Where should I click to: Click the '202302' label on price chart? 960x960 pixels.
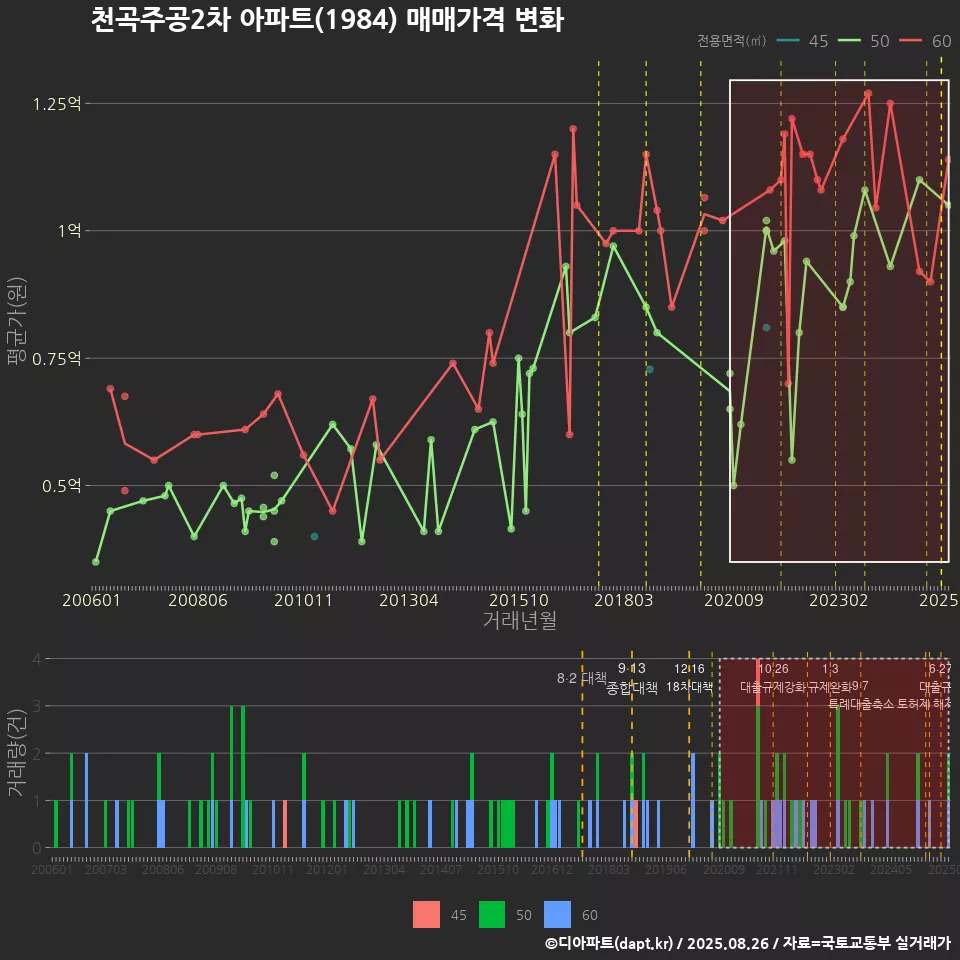[839, 600]
